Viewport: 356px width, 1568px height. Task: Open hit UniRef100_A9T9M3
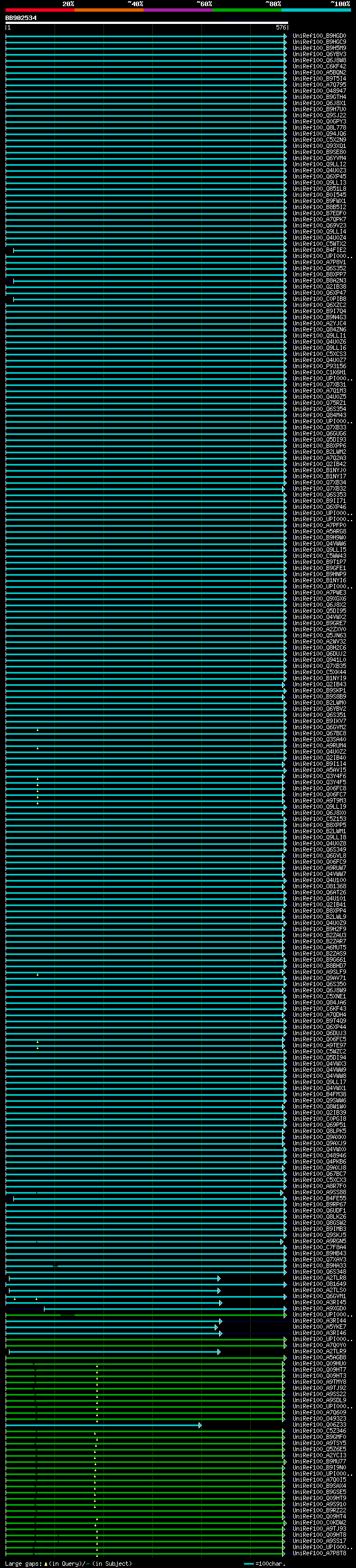pyautogui.click(x=319, y=800)
